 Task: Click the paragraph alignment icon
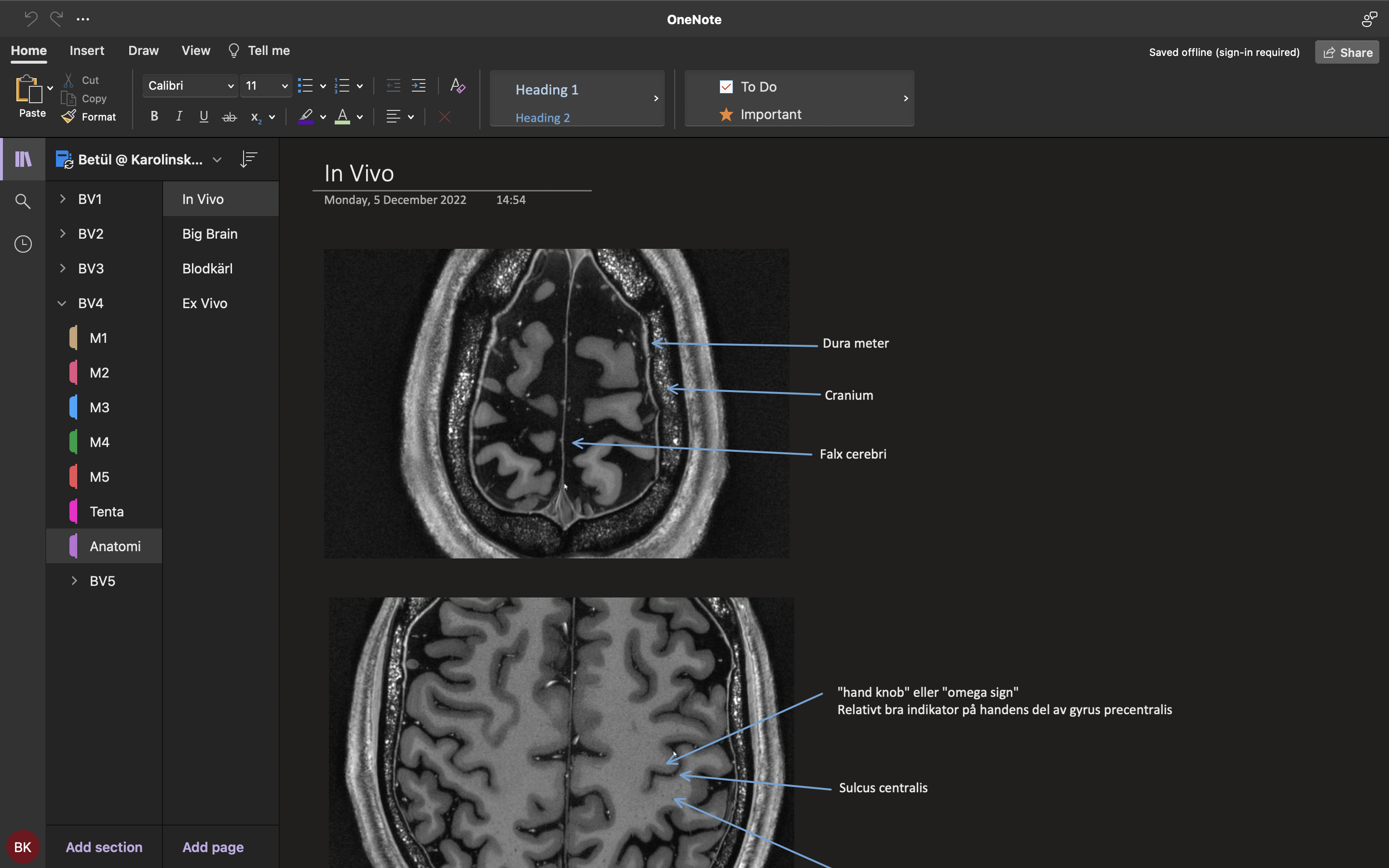tap(393, 117)
